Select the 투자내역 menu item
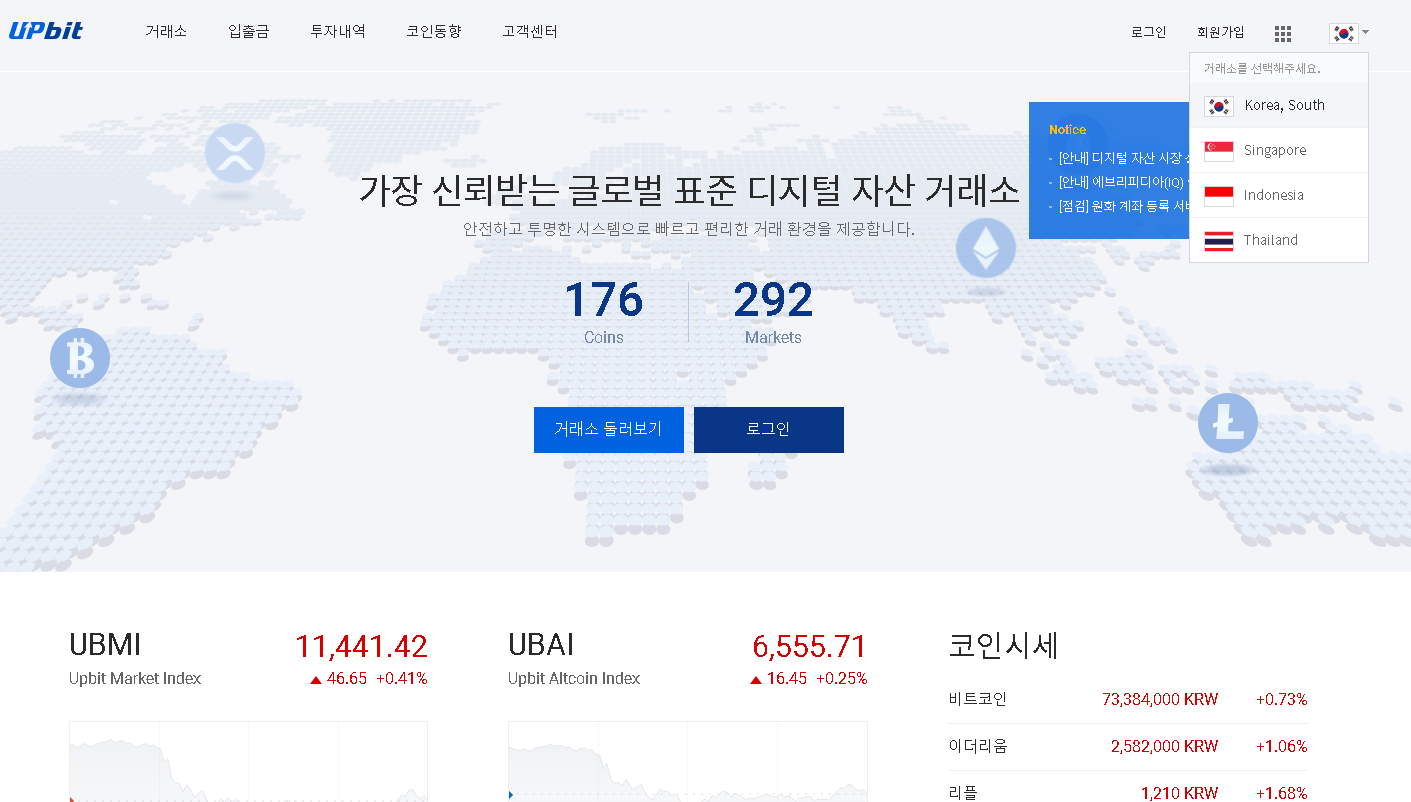The height and width of the screenshot is (802, 1411). tap(338, 31)
